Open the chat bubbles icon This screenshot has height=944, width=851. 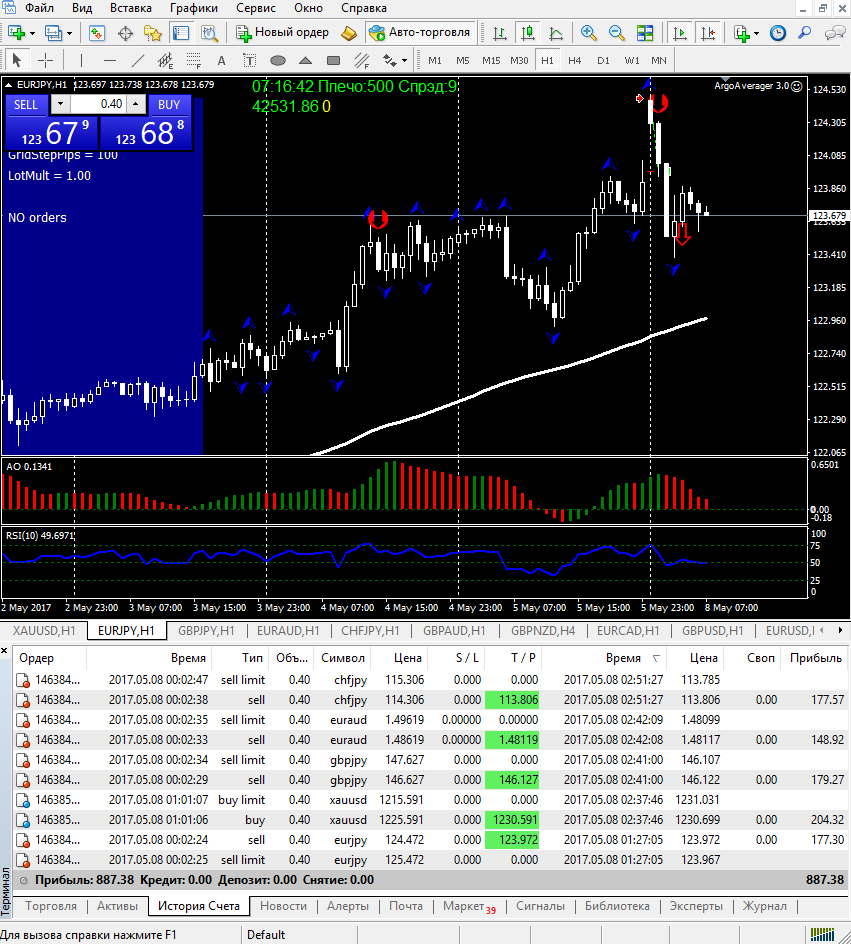[835, 33]
